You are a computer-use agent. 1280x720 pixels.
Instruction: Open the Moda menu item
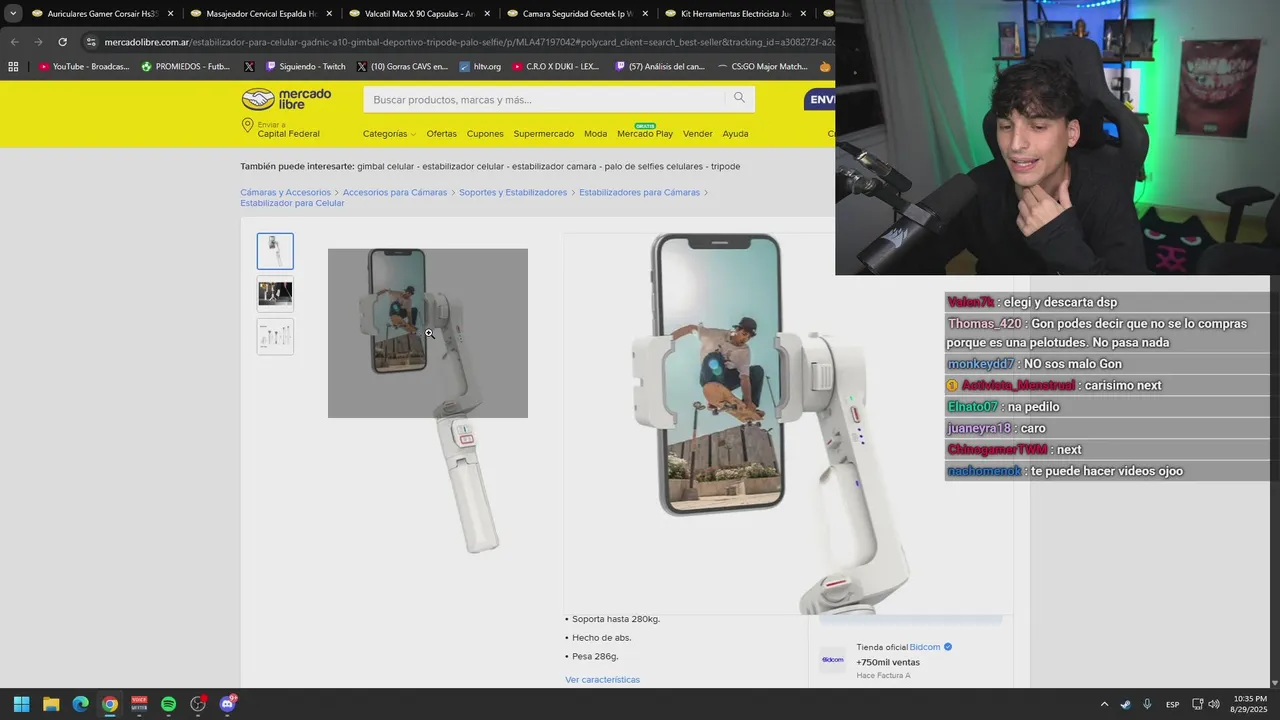point(595,134)
